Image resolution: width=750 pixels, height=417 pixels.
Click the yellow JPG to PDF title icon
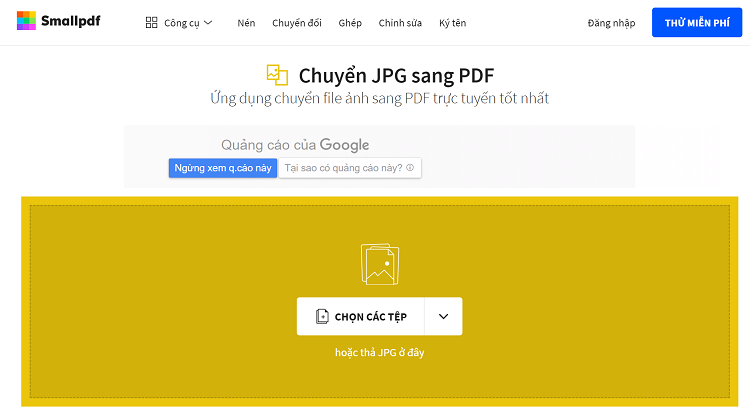277,75
